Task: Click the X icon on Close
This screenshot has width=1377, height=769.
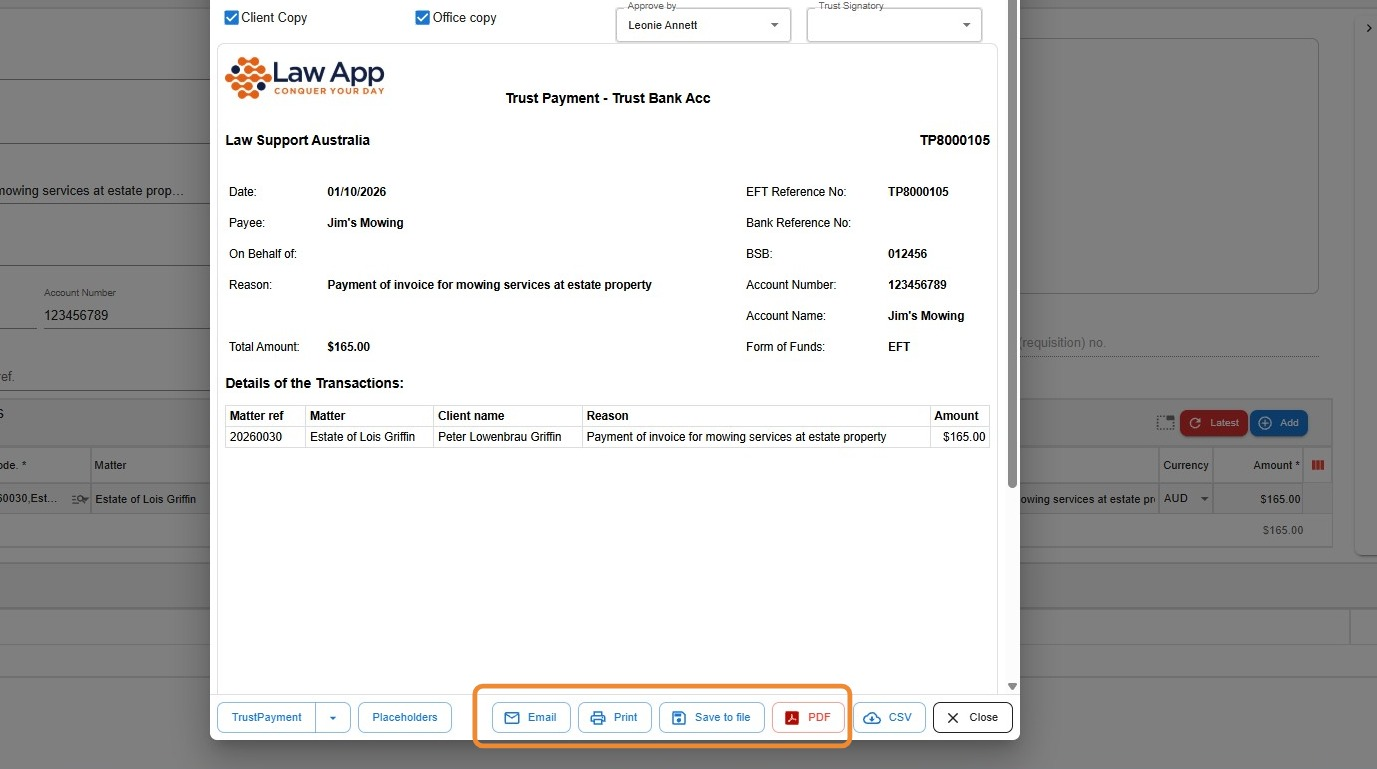Action: [x=953, y=718]
